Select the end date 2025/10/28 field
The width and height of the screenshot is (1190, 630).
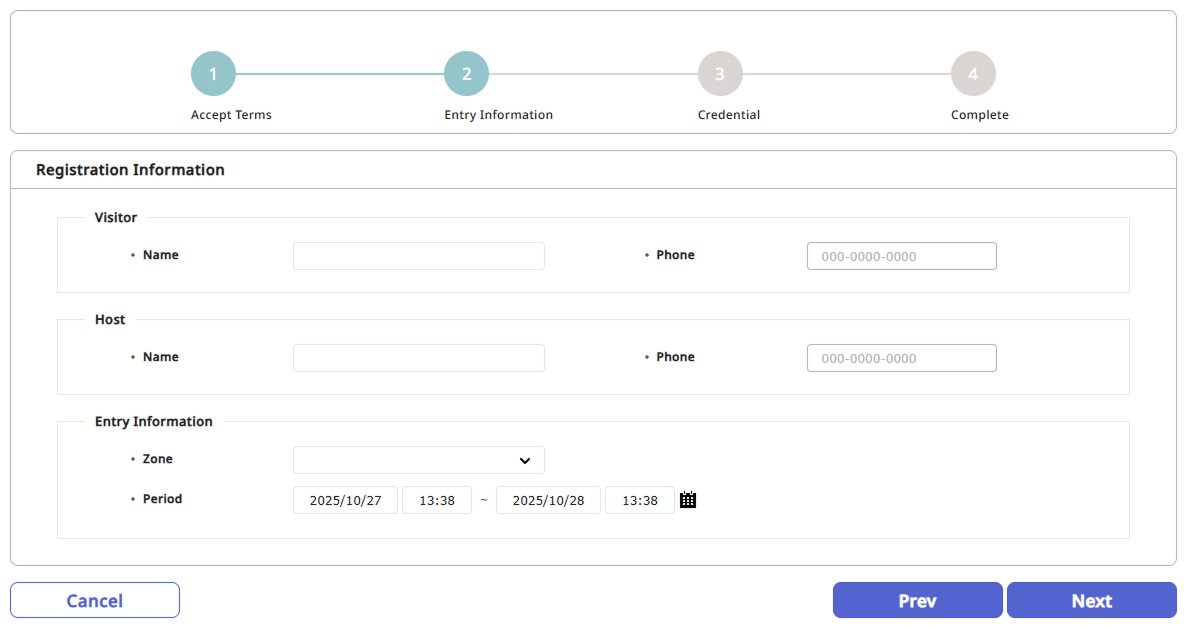[x=548, y=500]
